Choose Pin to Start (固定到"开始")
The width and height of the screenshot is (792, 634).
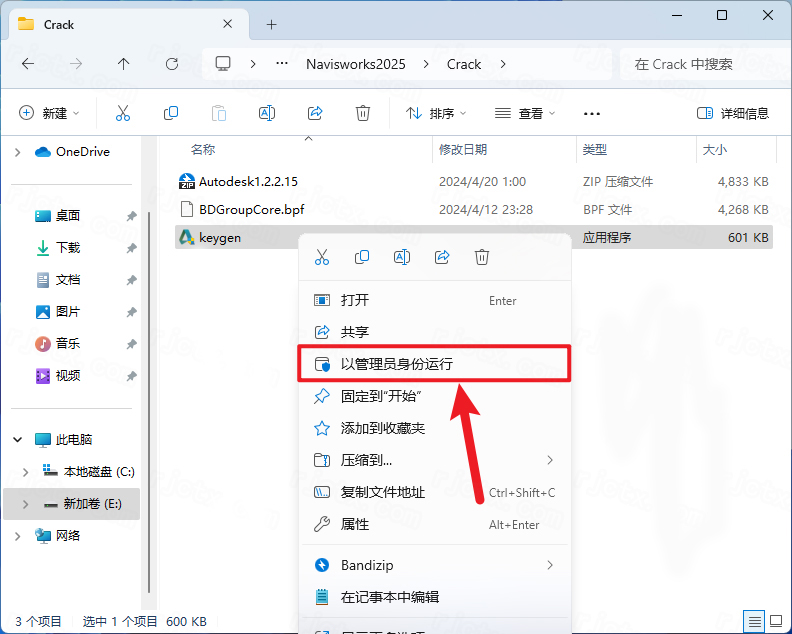[x=435, y=396]
